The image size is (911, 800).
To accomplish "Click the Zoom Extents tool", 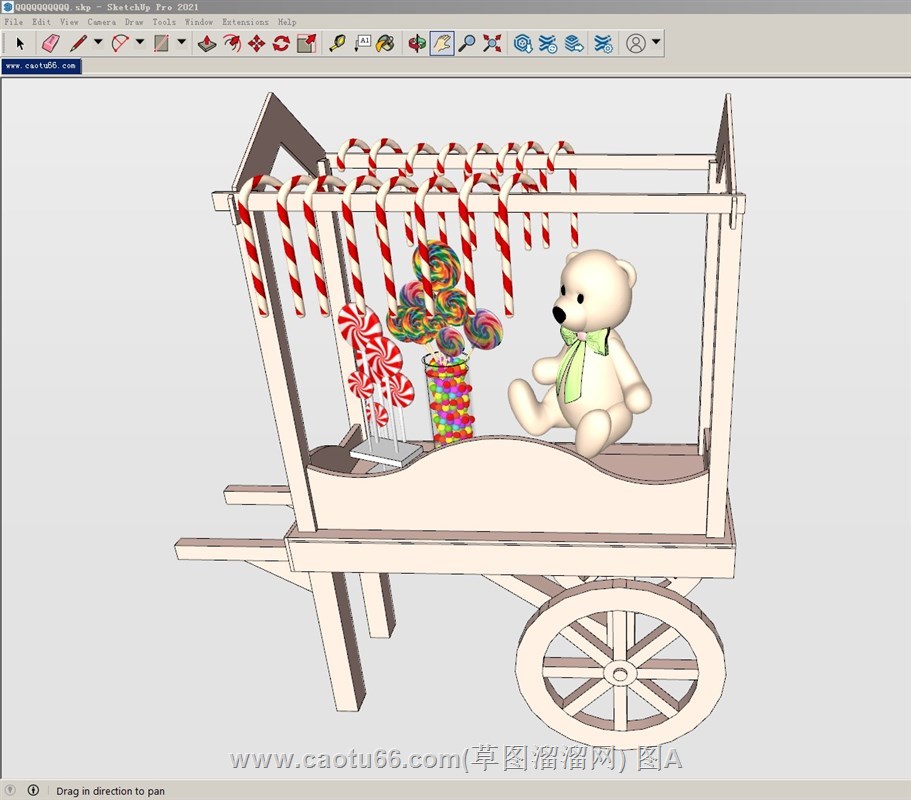I will pyautogui.click(x=492, y=43).
